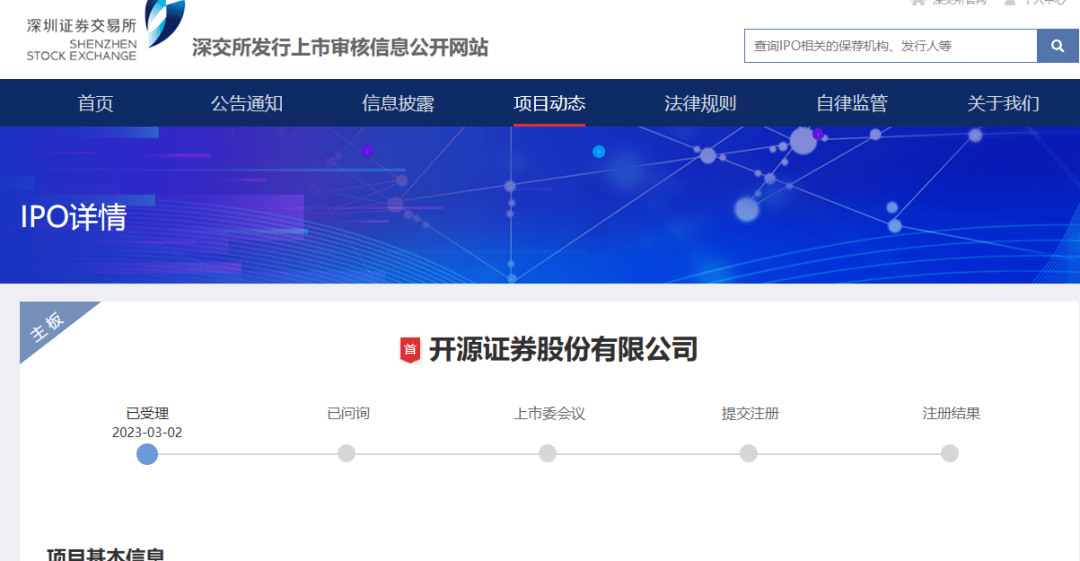Click the blue 已受理 progress dot
Viewport: 1080px width, 561px height.
click(x=147, y=454)
